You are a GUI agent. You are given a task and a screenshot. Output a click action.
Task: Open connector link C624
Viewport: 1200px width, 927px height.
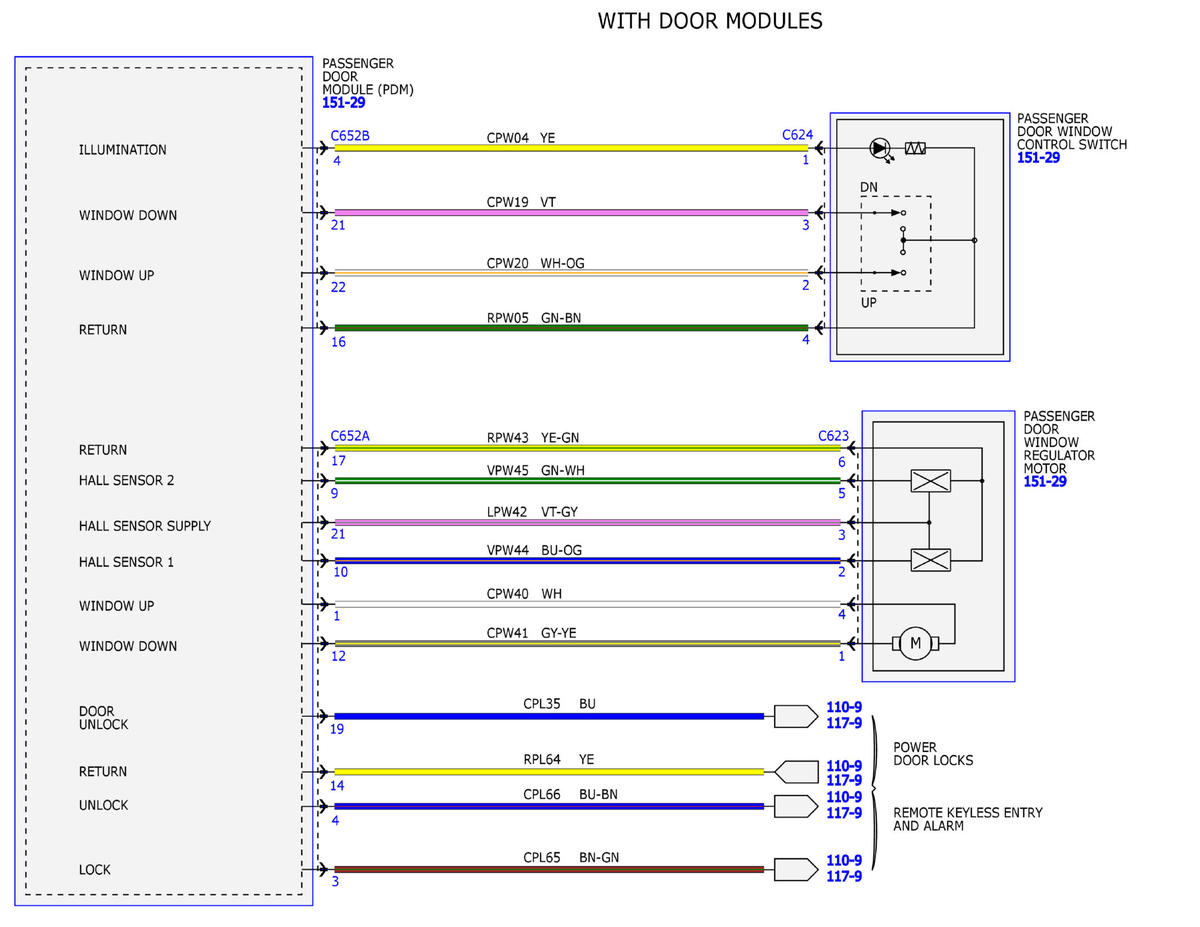coord(797,136)
